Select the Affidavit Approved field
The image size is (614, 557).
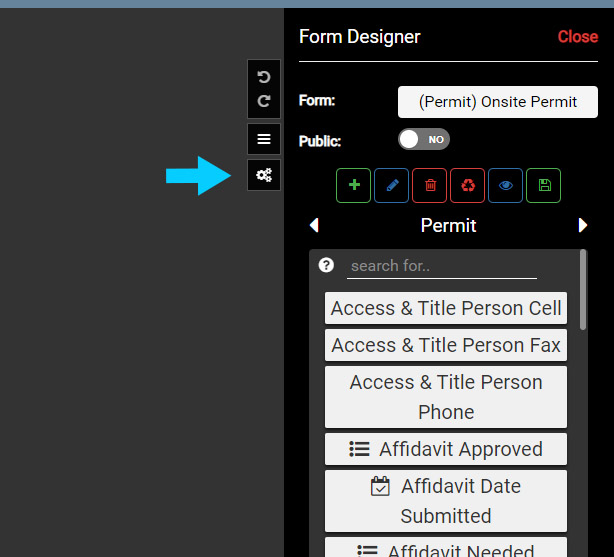pos(446,449)
